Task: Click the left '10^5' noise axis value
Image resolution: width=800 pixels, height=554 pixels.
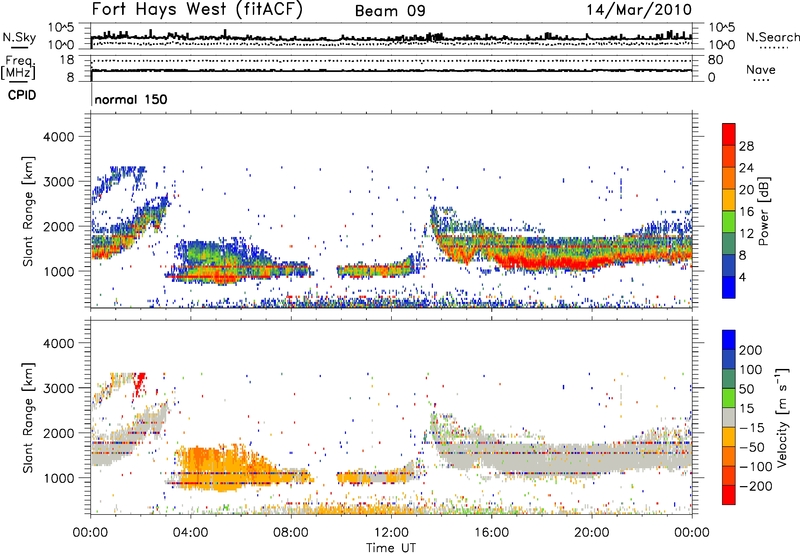Action: [x=61, y=28]
